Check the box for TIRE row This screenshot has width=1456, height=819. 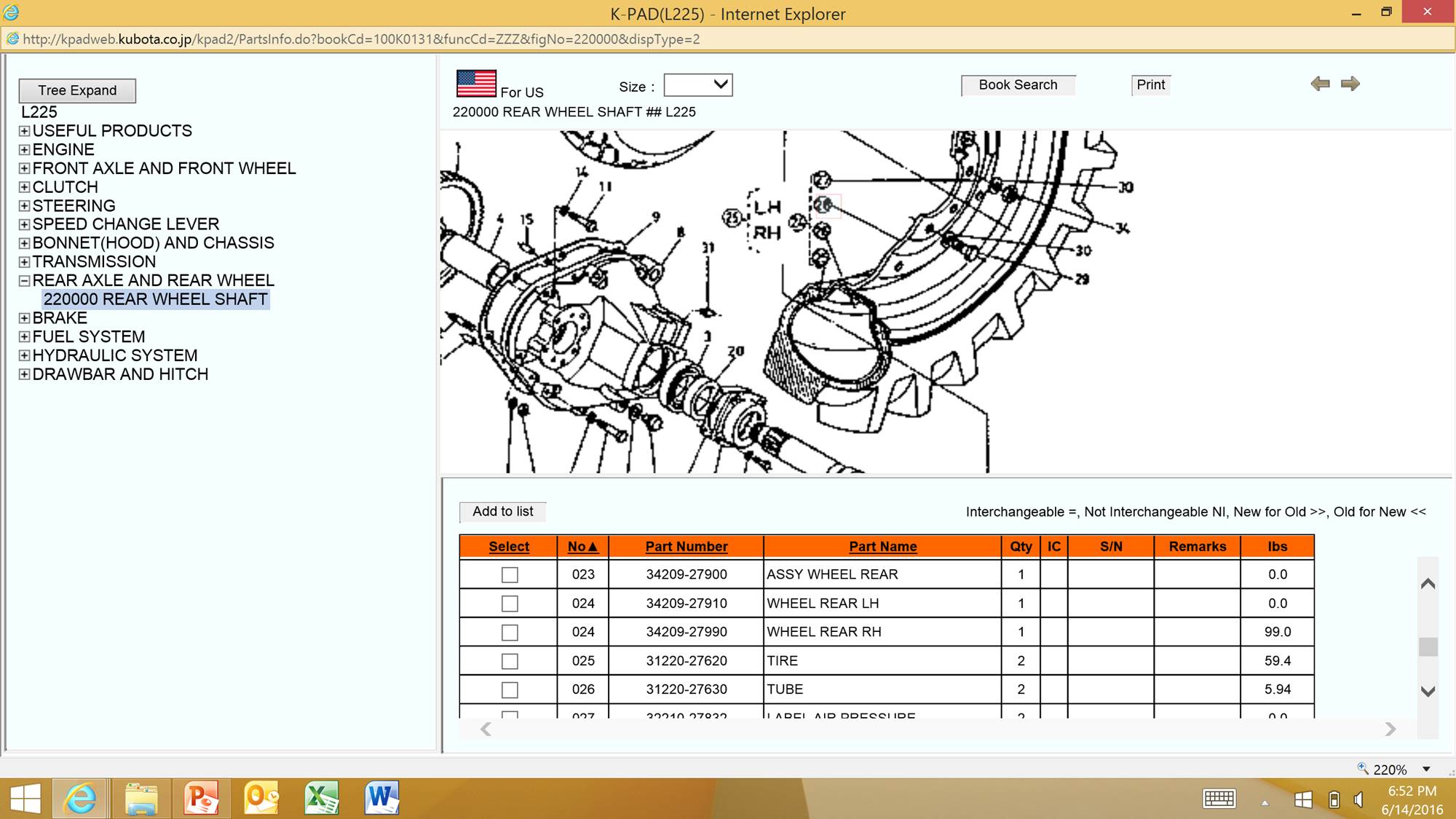click(510, 661)
